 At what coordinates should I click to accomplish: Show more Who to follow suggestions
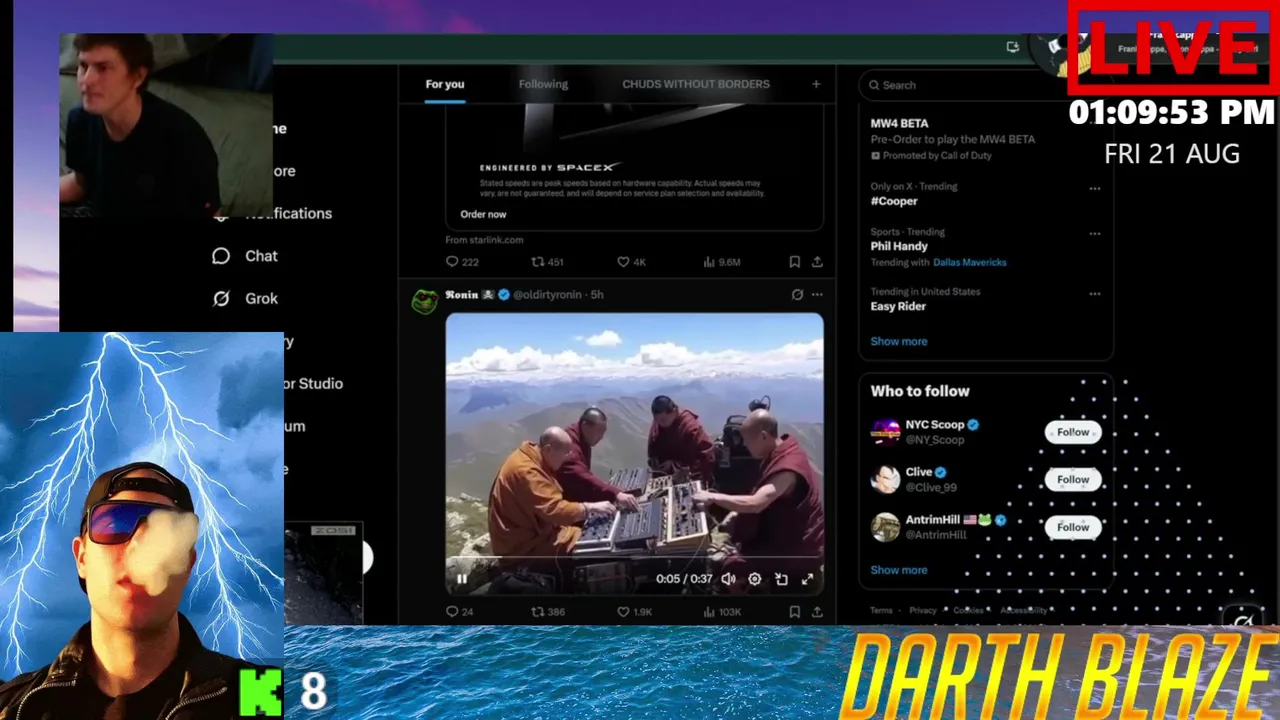coord(898,570)
